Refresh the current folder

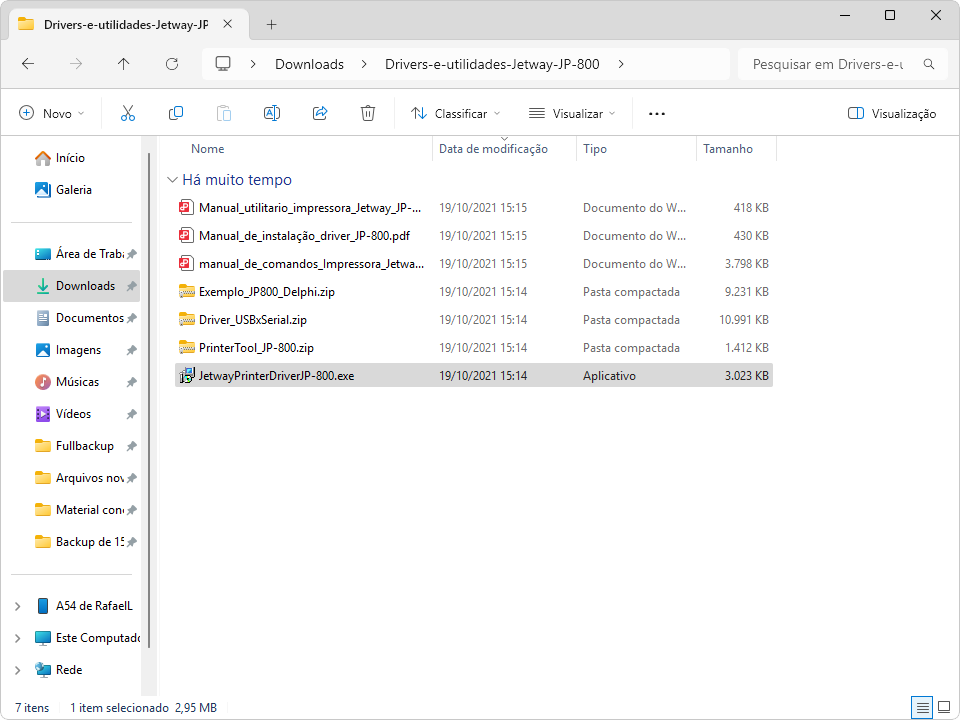[172, 64]
